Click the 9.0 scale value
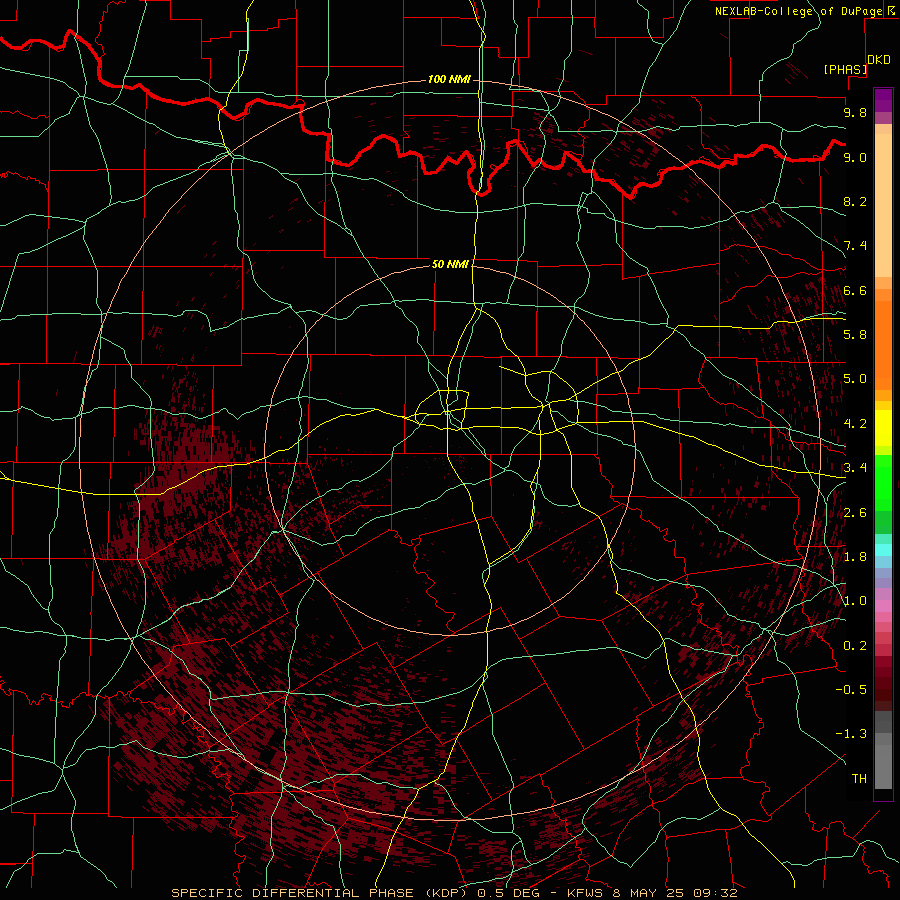Screen dimensions: 900x900 pos(855,157)
